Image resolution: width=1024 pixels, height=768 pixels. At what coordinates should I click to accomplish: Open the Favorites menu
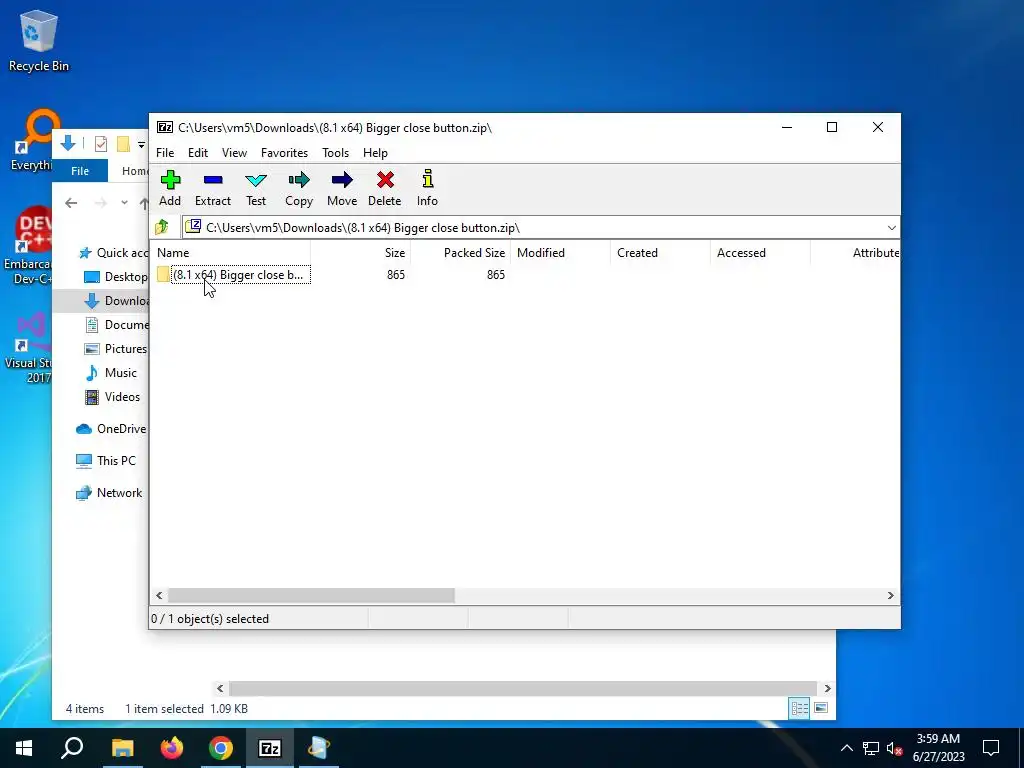click(284, 153)
